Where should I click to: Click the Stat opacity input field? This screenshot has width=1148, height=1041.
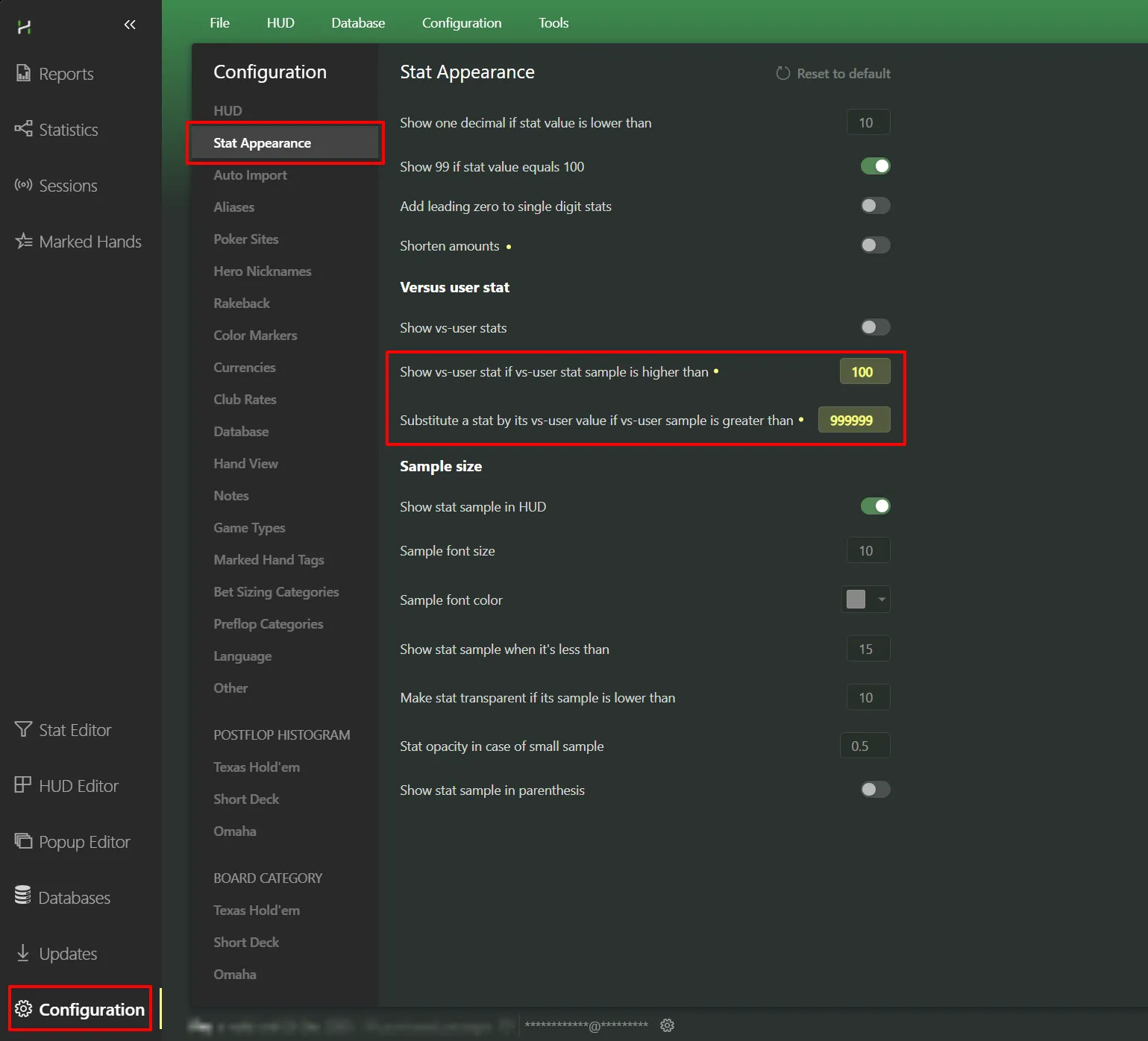[x=865, y=746]
